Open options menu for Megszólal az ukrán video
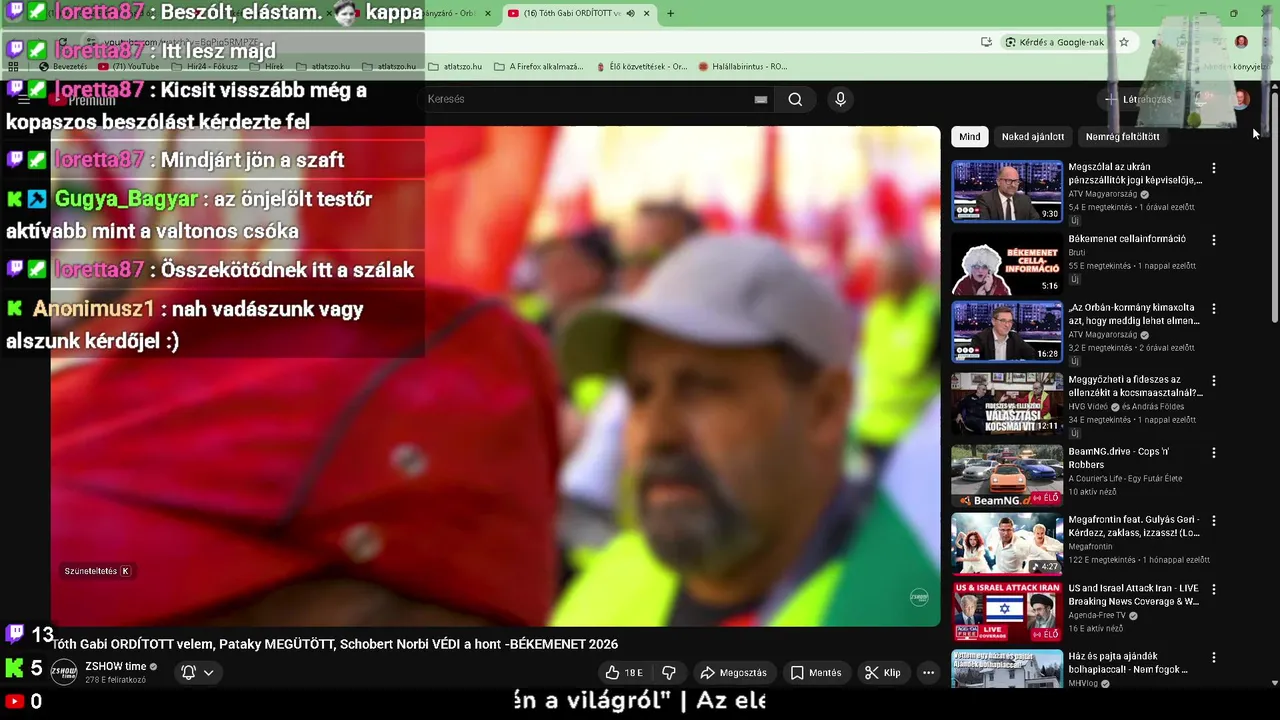The width and height of the screenshot is (1280, 720). coord(1214,168)
